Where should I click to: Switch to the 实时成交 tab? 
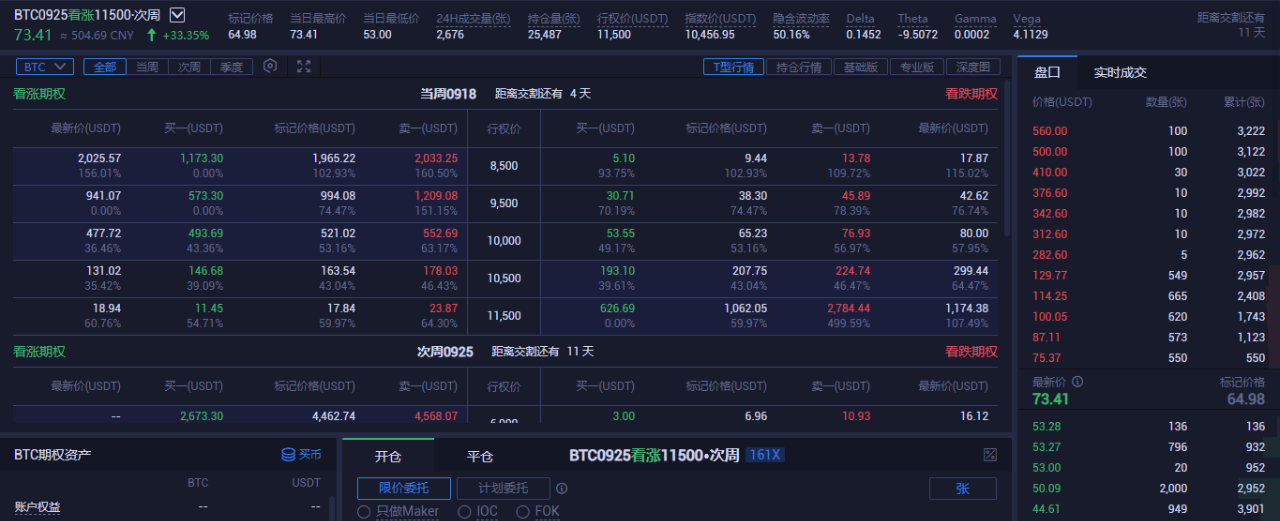coord(1120,72)
